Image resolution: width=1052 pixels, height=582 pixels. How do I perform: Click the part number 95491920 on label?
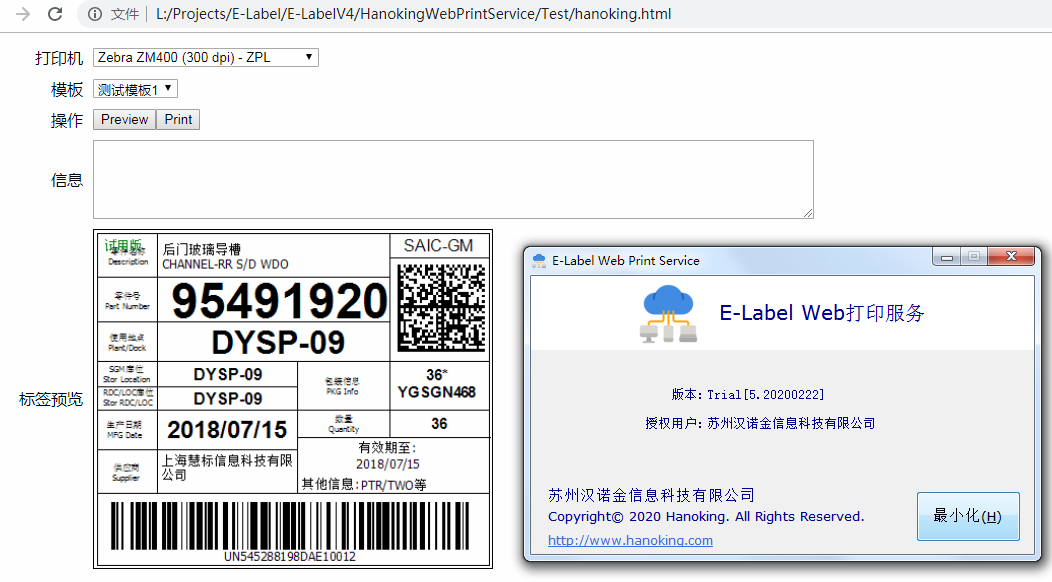pyautogui.click(x=279, y=300)
